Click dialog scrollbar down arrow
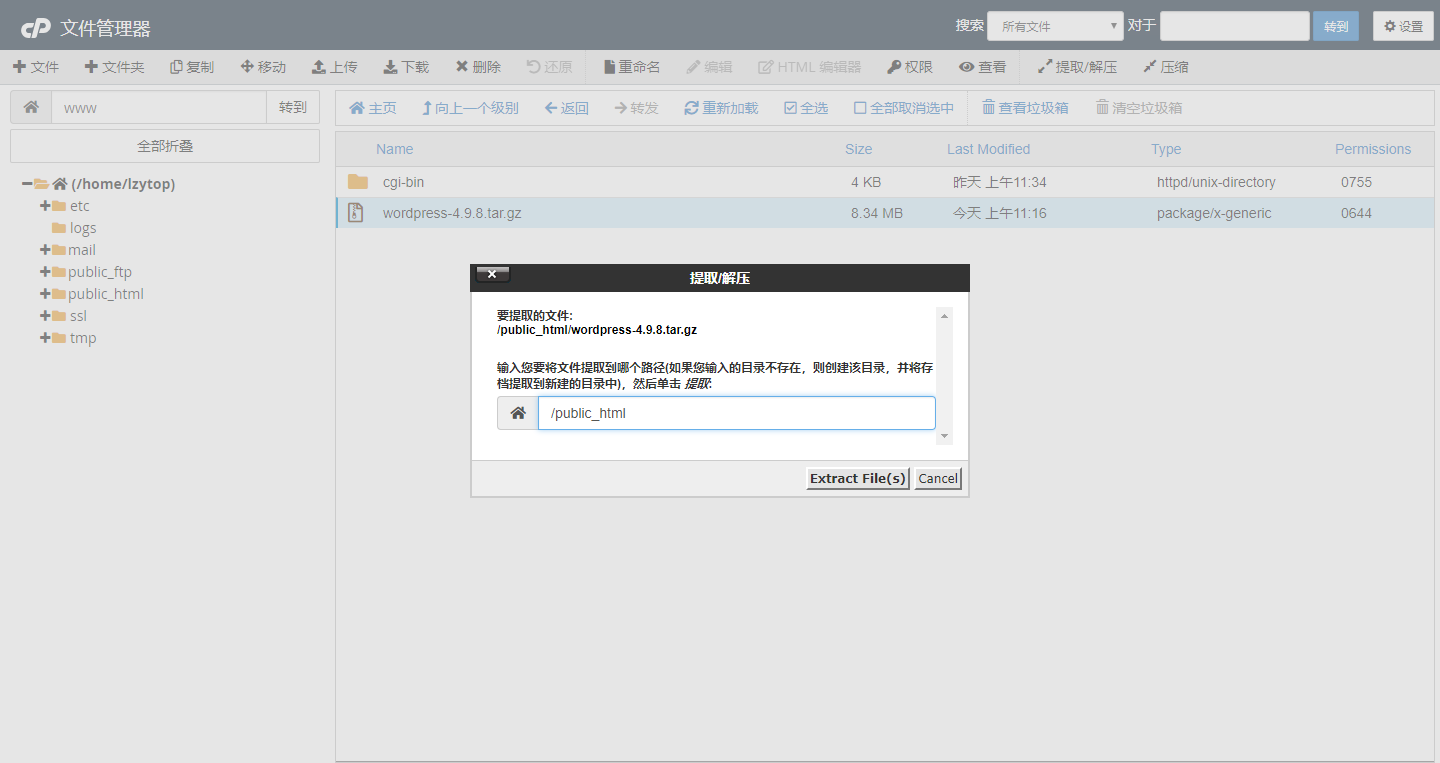1440x763 pixels. pos(944,437)
